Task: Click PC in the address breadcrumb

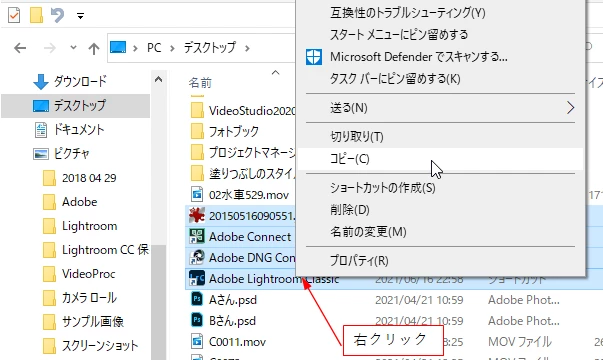Action: tap(154, 48)
